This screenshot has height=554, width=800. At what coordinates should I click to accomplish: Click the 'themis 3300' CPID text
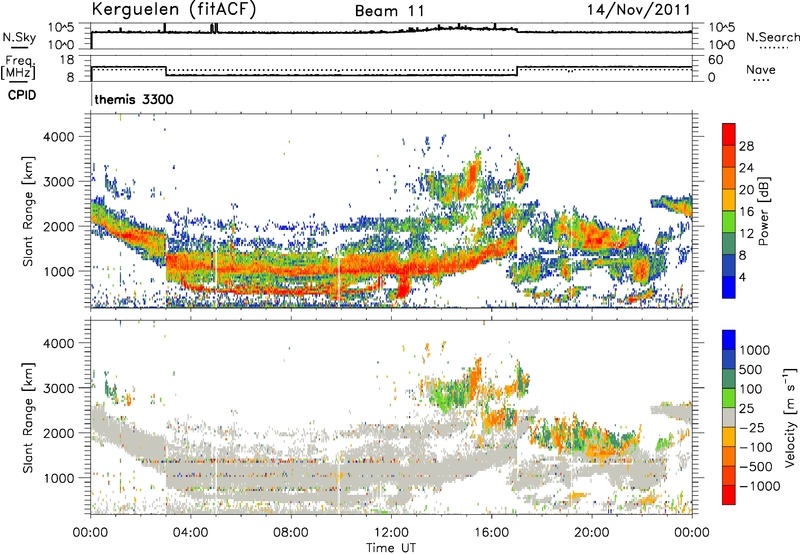tap(134, 99)
